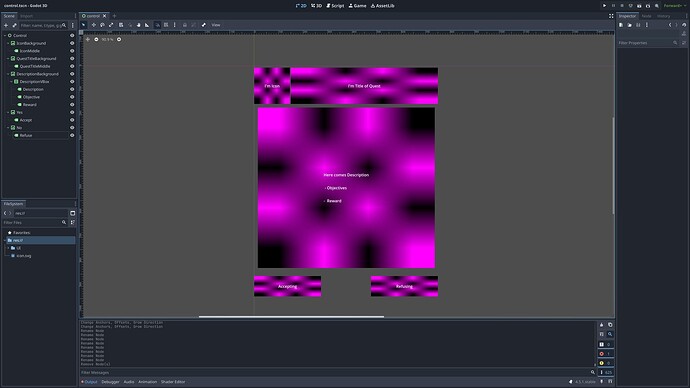
Task: Activate the Move mode tool
Action: pyautogui.click(x=93, y=25)
